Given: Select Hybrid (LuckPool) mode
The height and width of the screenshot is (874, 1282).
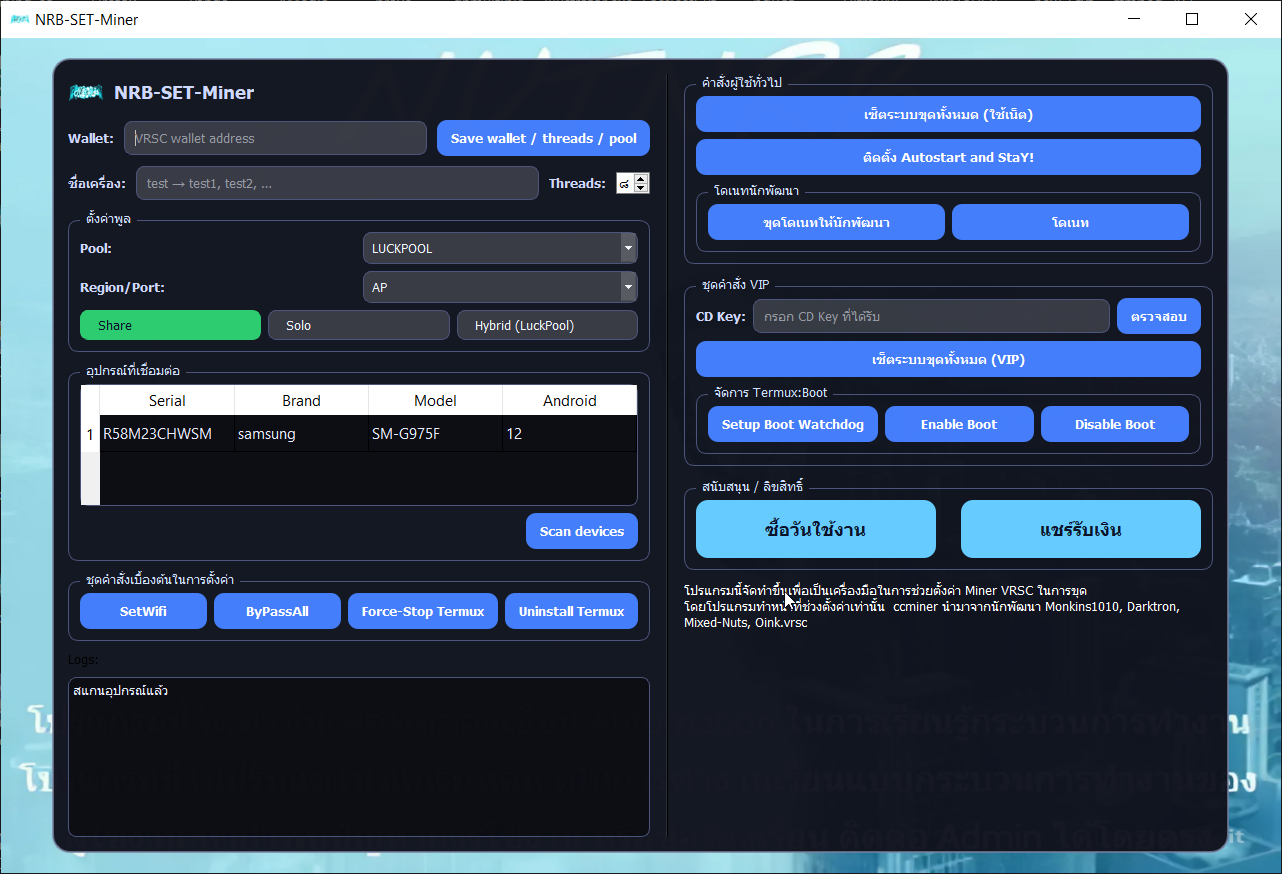Looking at the screenshot, I should (x=547, y=325).
